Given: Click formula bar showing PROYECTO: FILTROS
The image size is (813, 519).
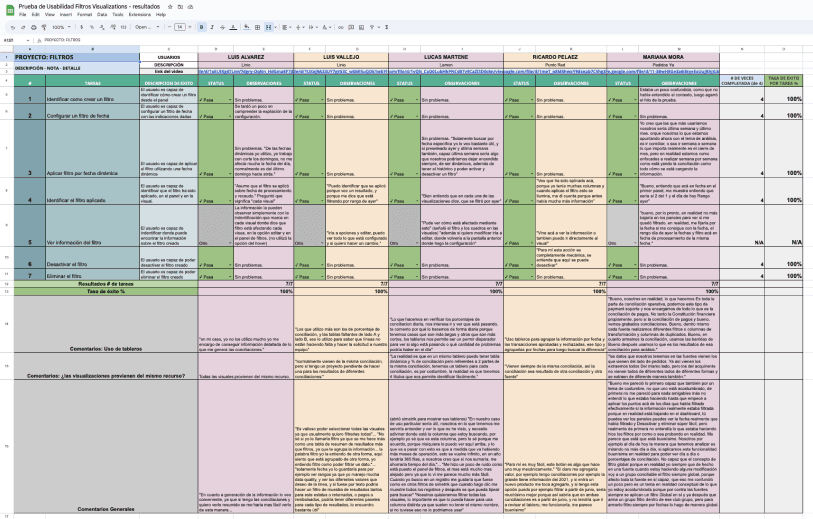Looking at the screenshot, I should [x=62, y=40].
